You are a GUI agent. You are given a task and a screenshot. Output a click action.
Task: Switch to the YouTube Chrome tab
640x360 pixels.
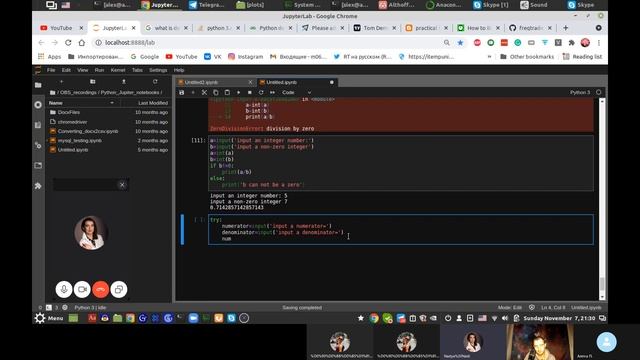[61, 28]
